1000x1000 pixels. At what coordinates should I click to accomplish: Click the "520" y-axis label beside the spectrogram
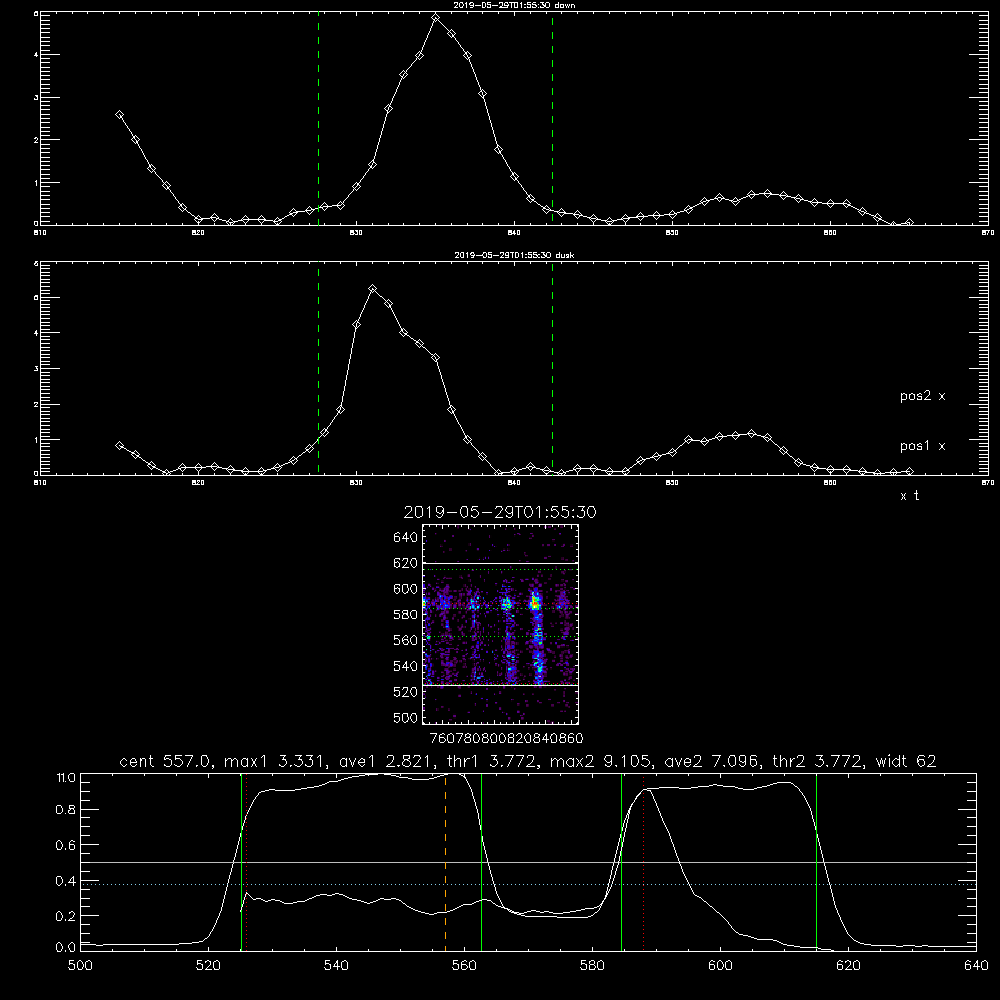point(406,692)
